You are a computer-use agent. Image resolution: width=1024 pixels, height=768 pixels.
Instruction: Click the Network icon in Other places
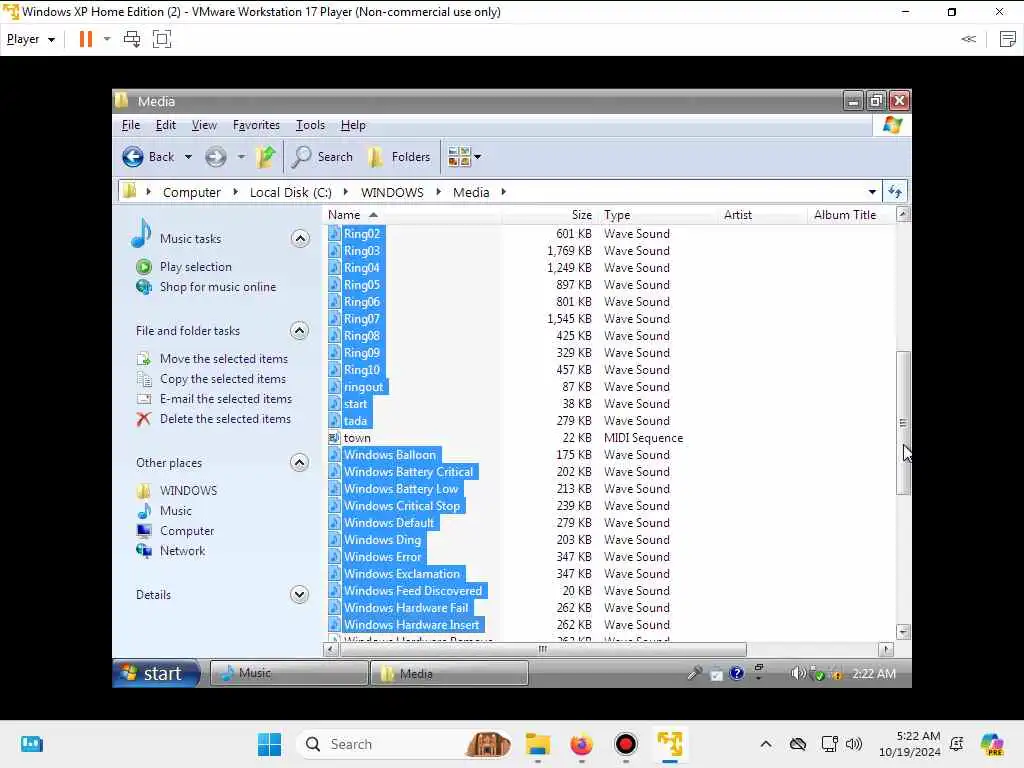coord(144,551)
